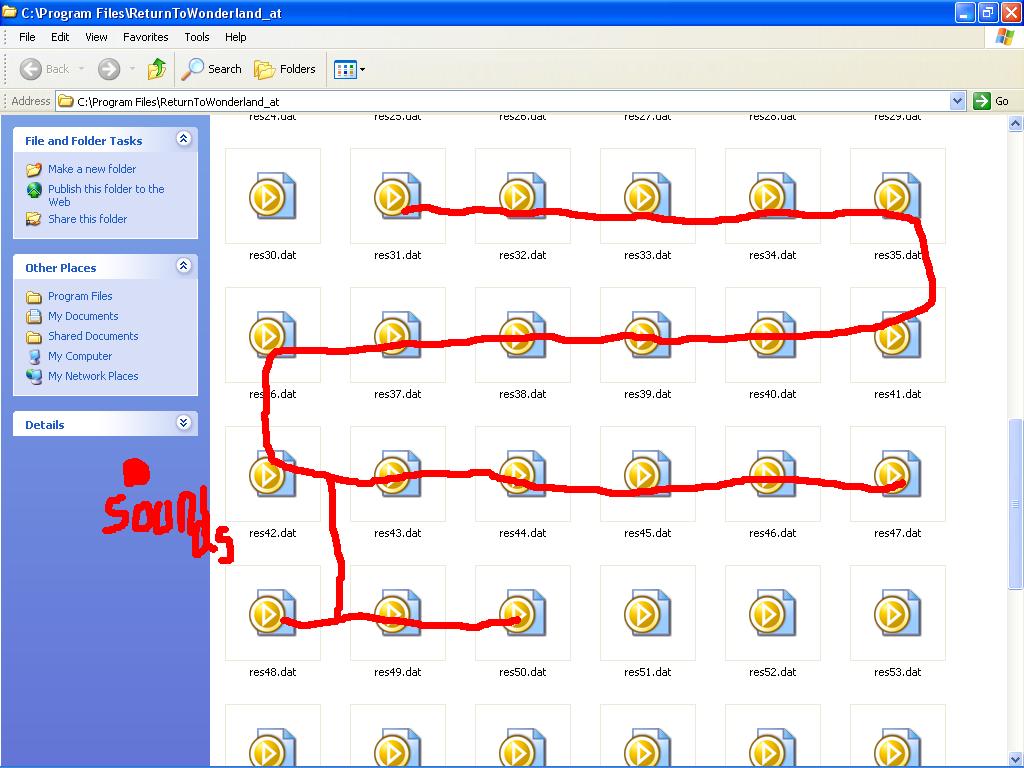Collapse the Other Places panel

[183, 267]
